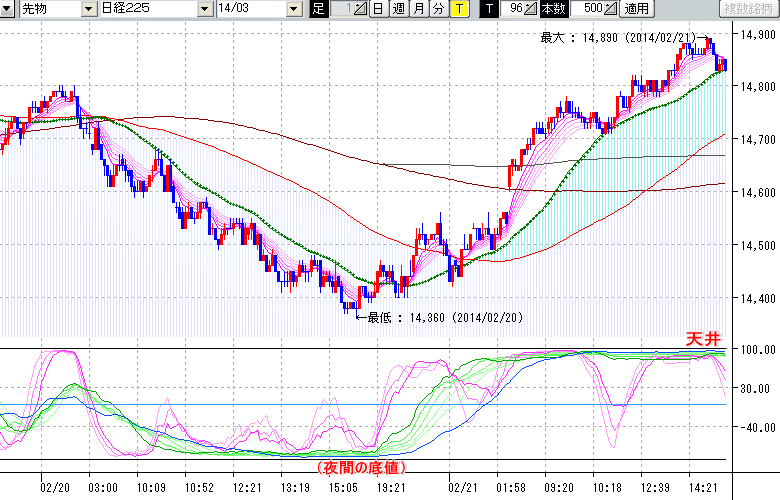Viewport: 780px width, 500px height.
Task: Click the black 足 label
Action: pyautogui.click(x=318, y=9)
